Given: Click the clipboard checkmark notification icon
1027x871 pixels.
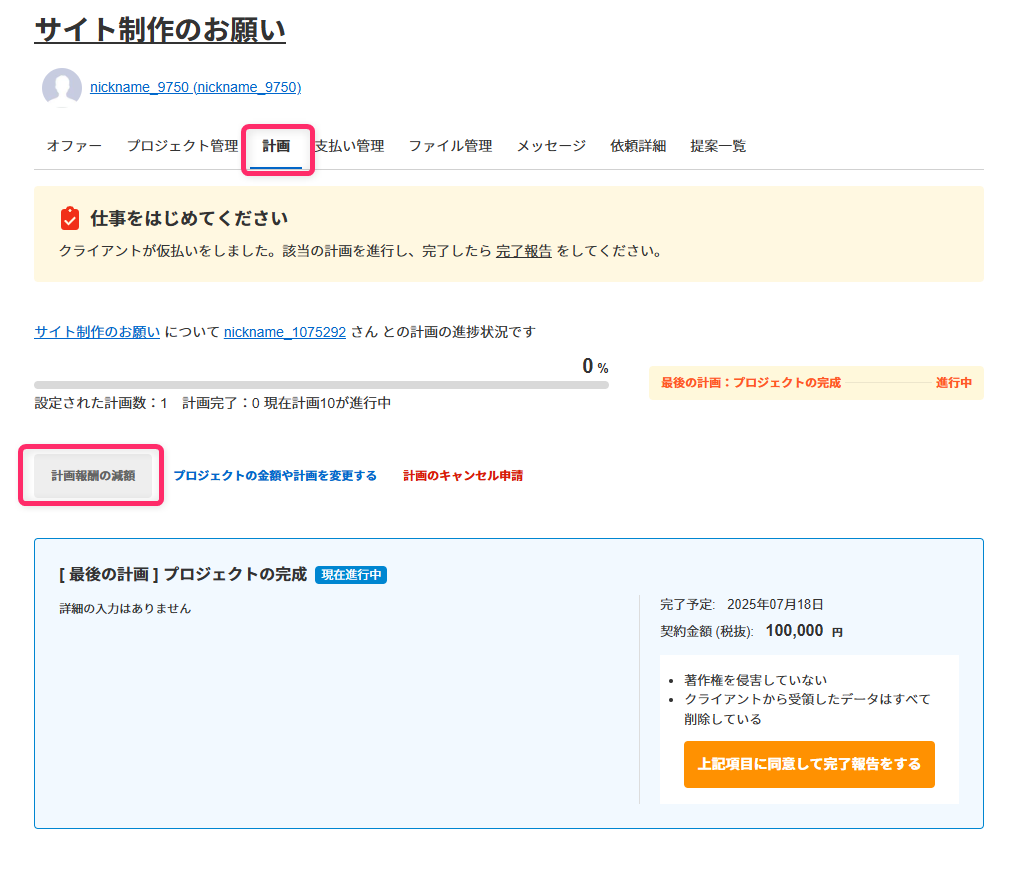Looking at the screenshot, I should pos(62,217).
